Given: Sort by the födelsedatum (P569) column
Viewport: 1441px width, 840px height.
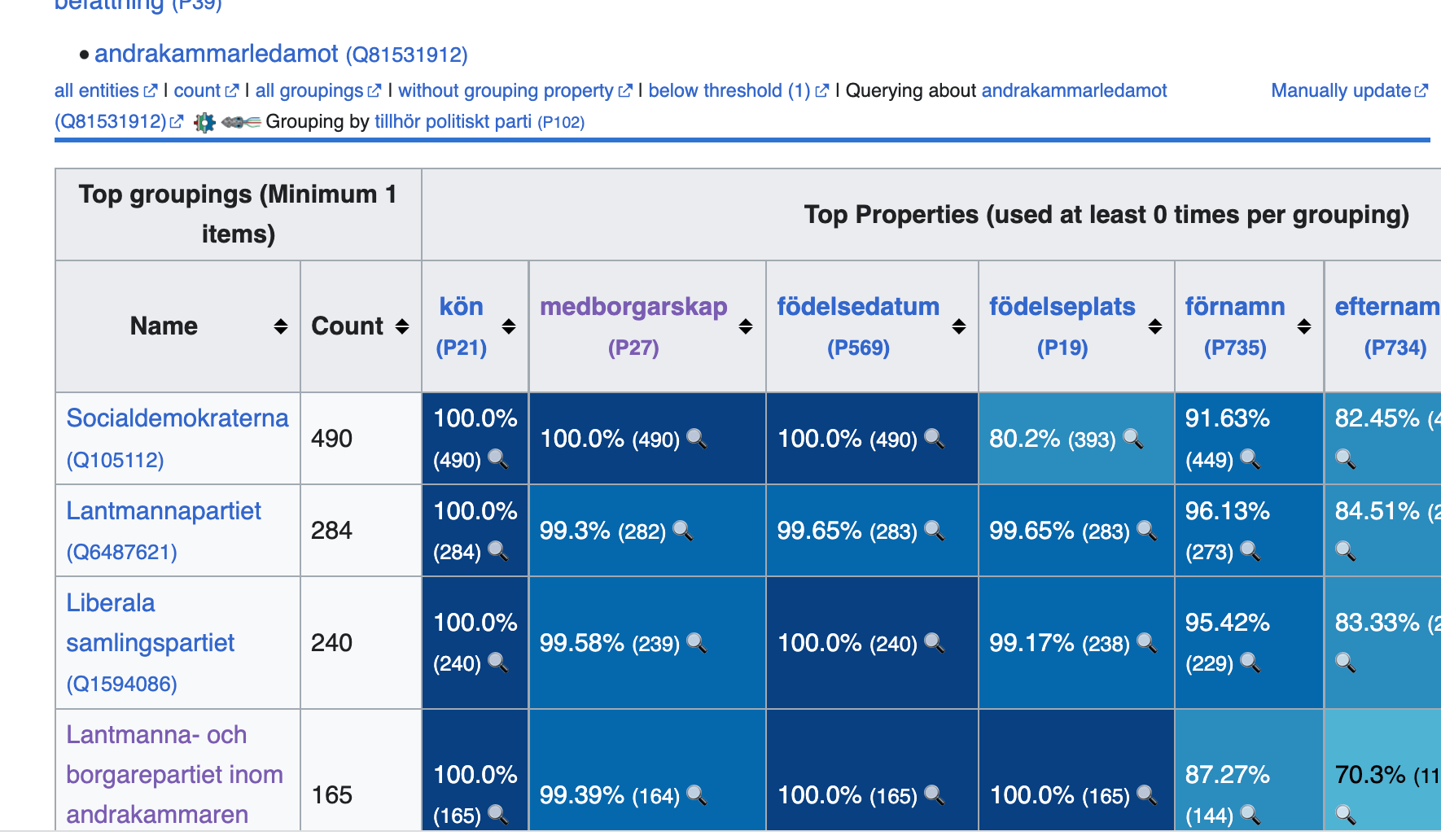Looking at the screenshot, I should tap(959, 326).
